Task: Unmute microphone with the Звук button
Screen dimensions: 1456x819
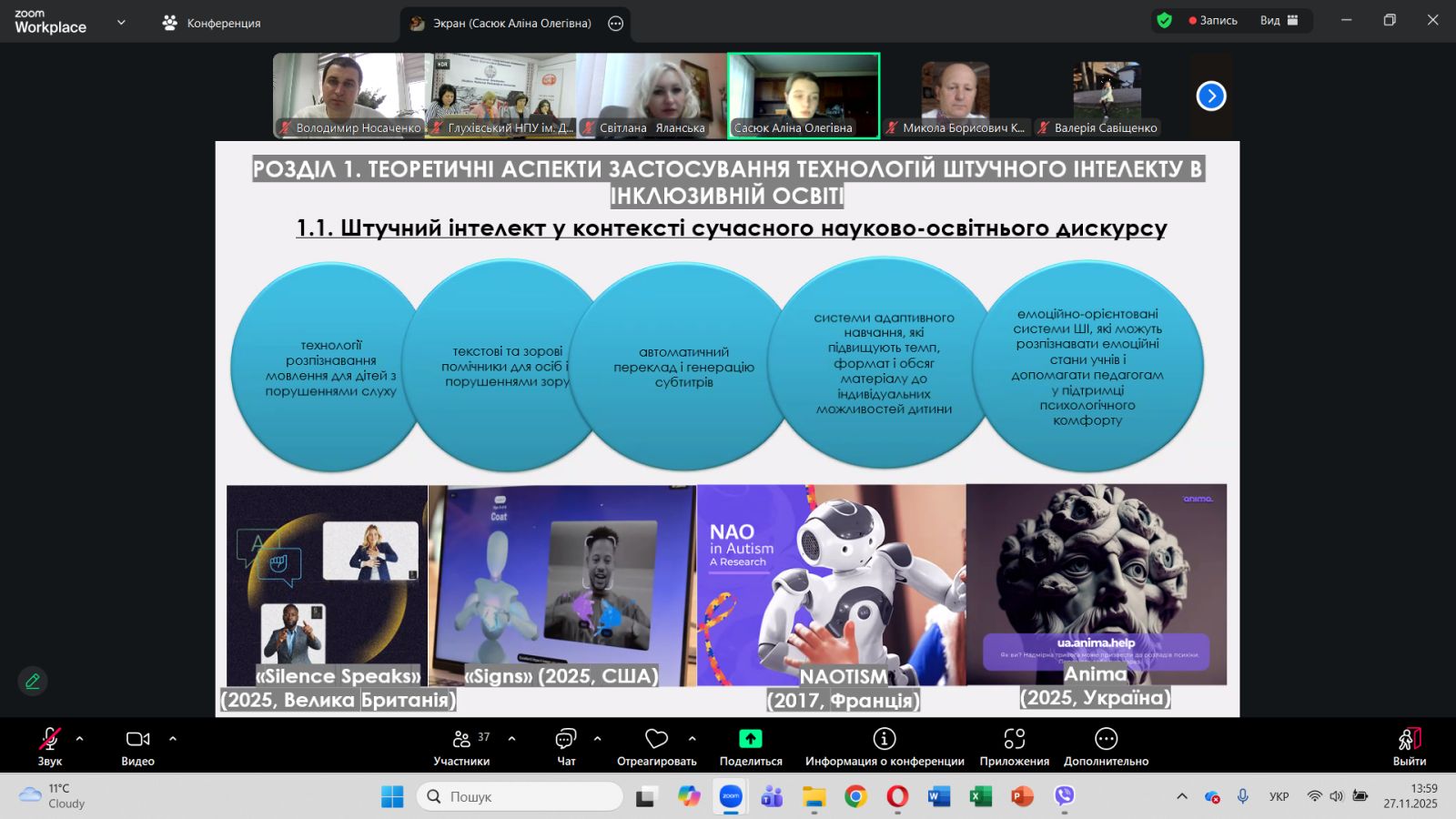Action: 50,745
